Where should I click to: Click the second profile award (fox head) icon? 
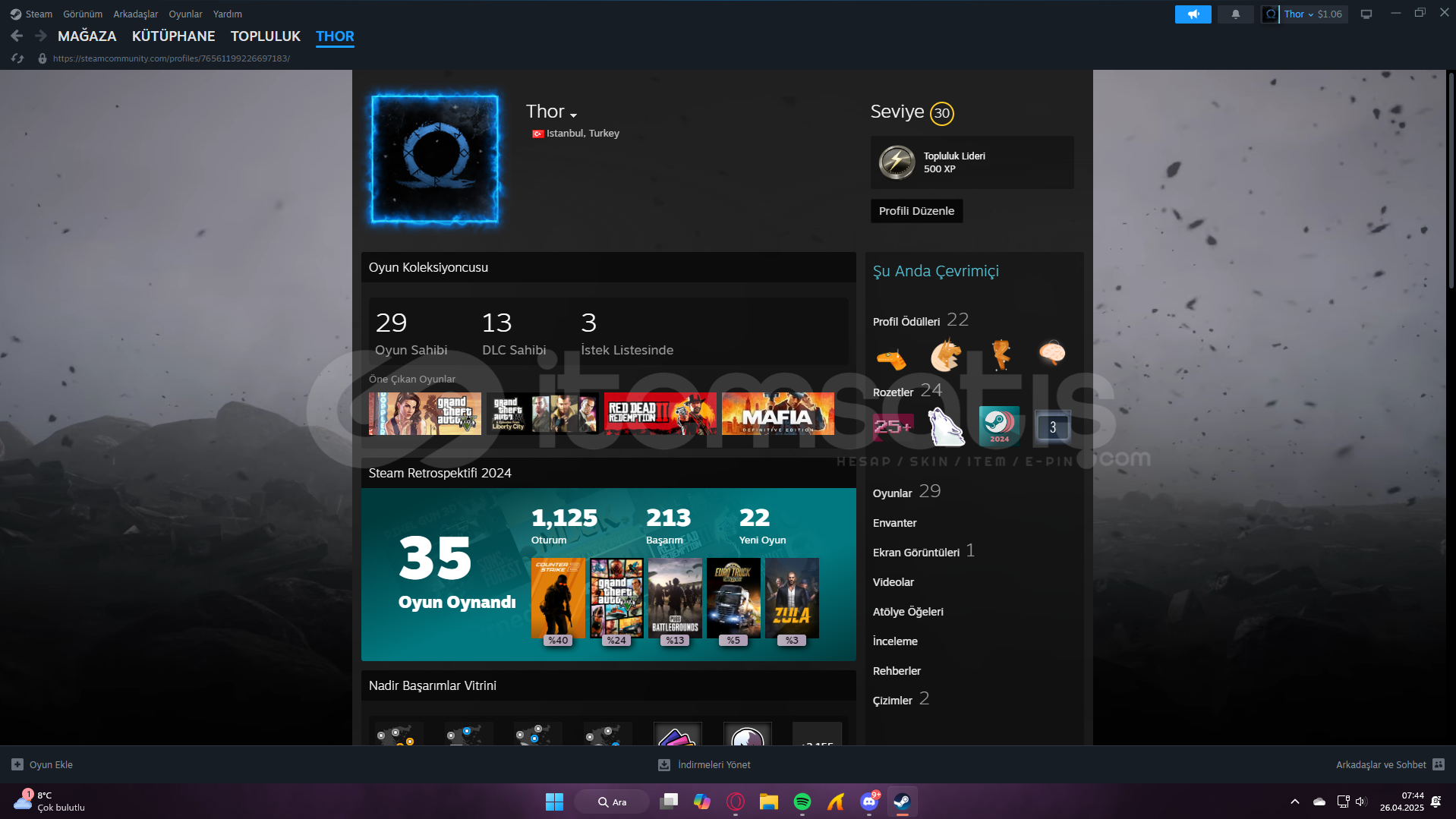point(945,354)
